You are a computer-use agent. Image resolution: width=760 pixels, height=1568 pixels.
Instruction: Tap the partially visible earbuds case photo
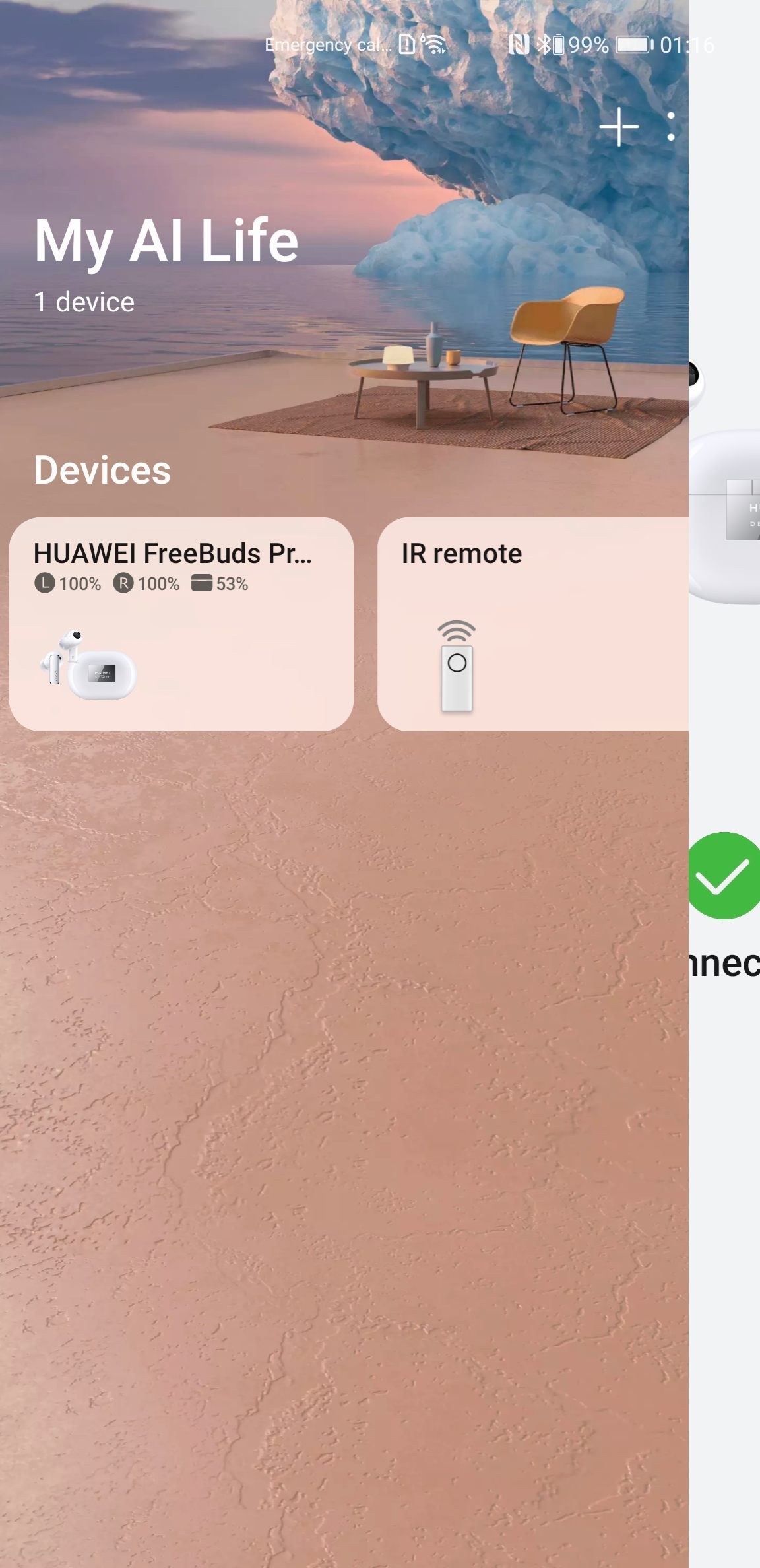tap(724, 516)
